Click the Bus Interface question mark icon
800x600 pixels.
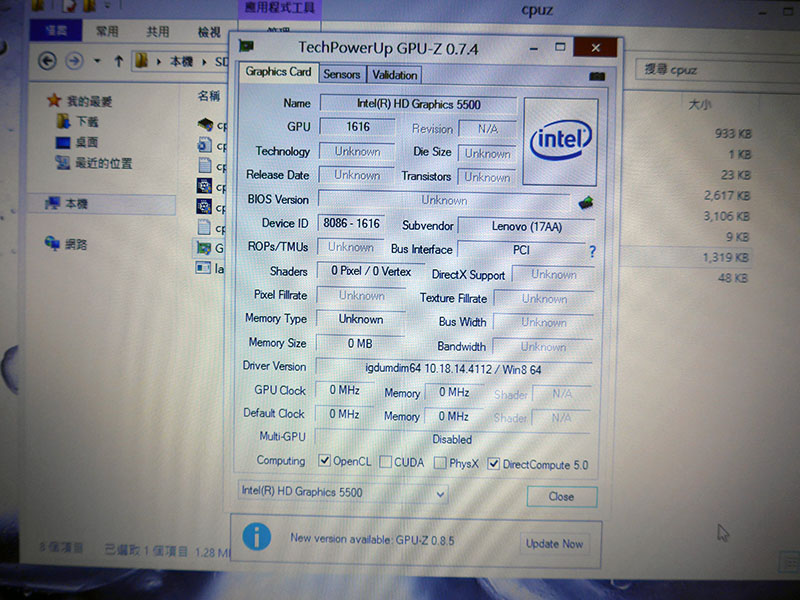coord(592,252)
